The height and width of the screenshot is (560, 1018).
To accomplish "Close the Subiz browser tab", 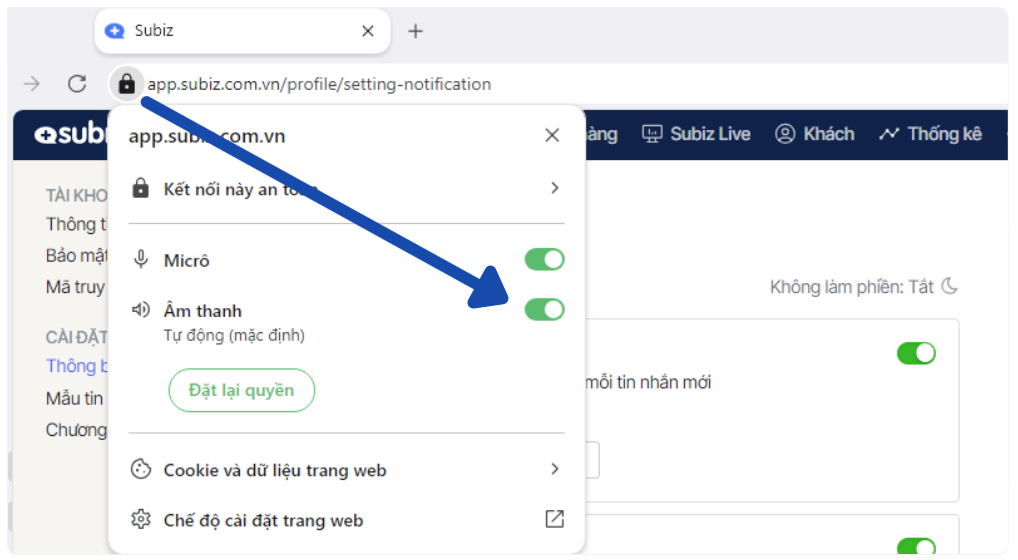I will point(368,31).
